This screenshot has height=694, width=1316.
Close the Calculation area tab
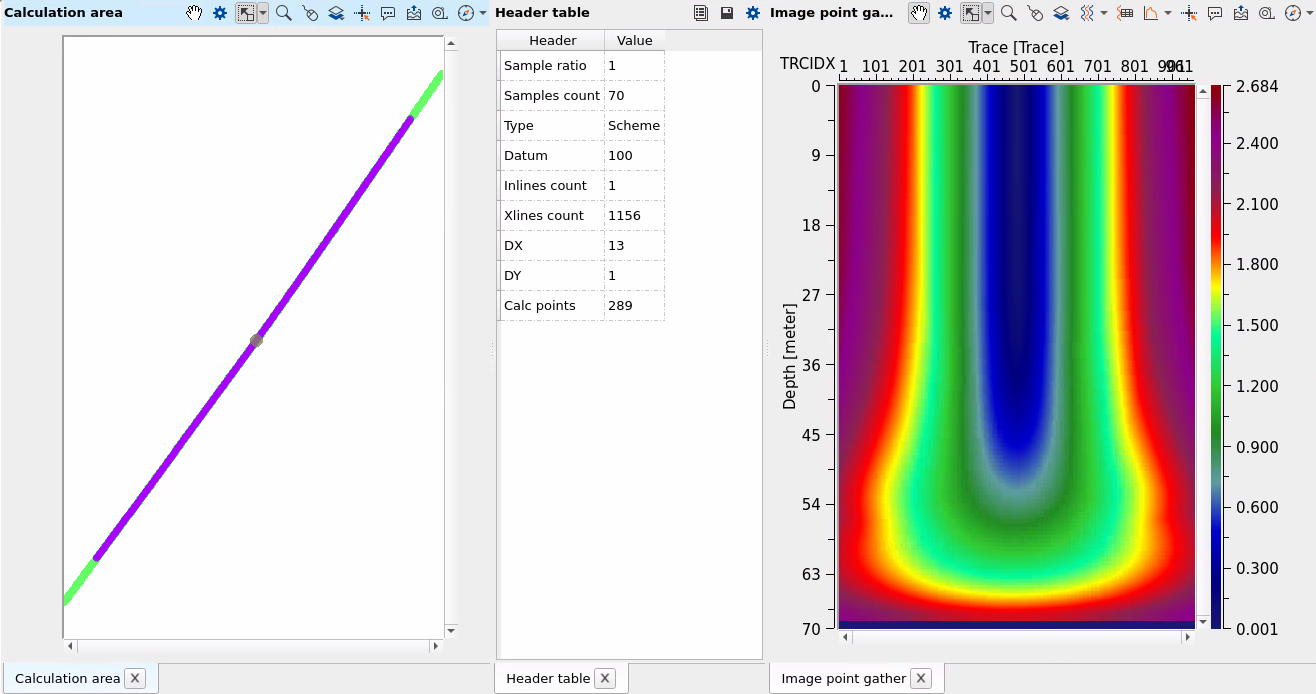pyautogui.click(x=136, y=678)
